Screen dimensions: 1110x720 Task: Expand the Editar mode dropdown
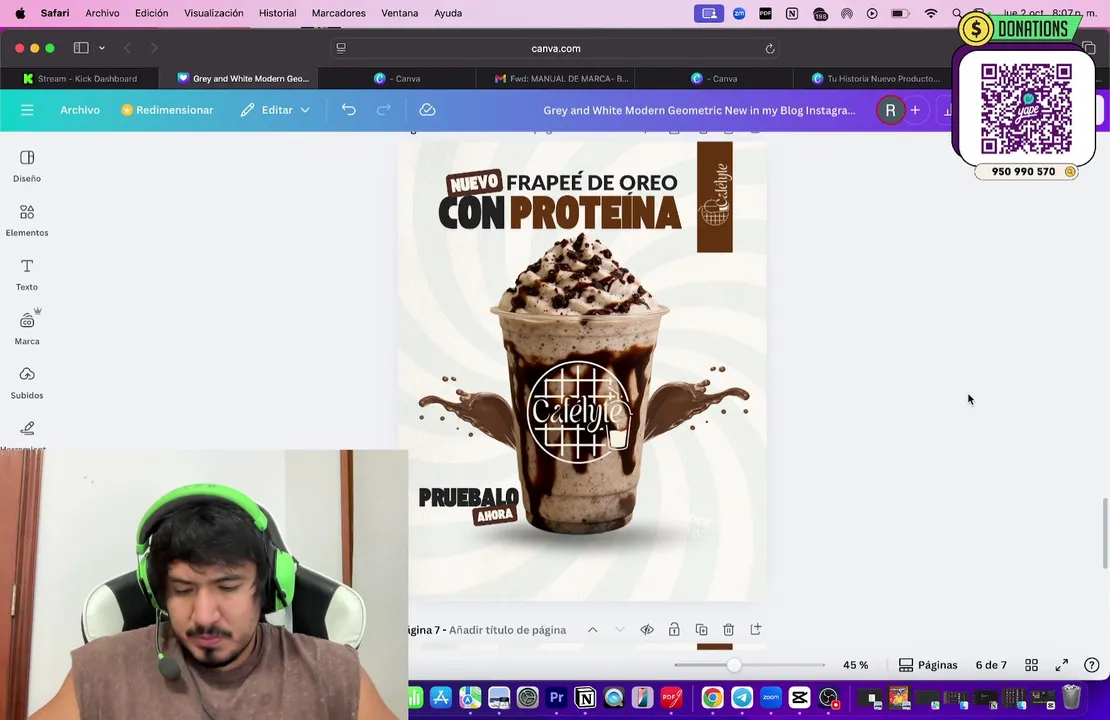305,110
